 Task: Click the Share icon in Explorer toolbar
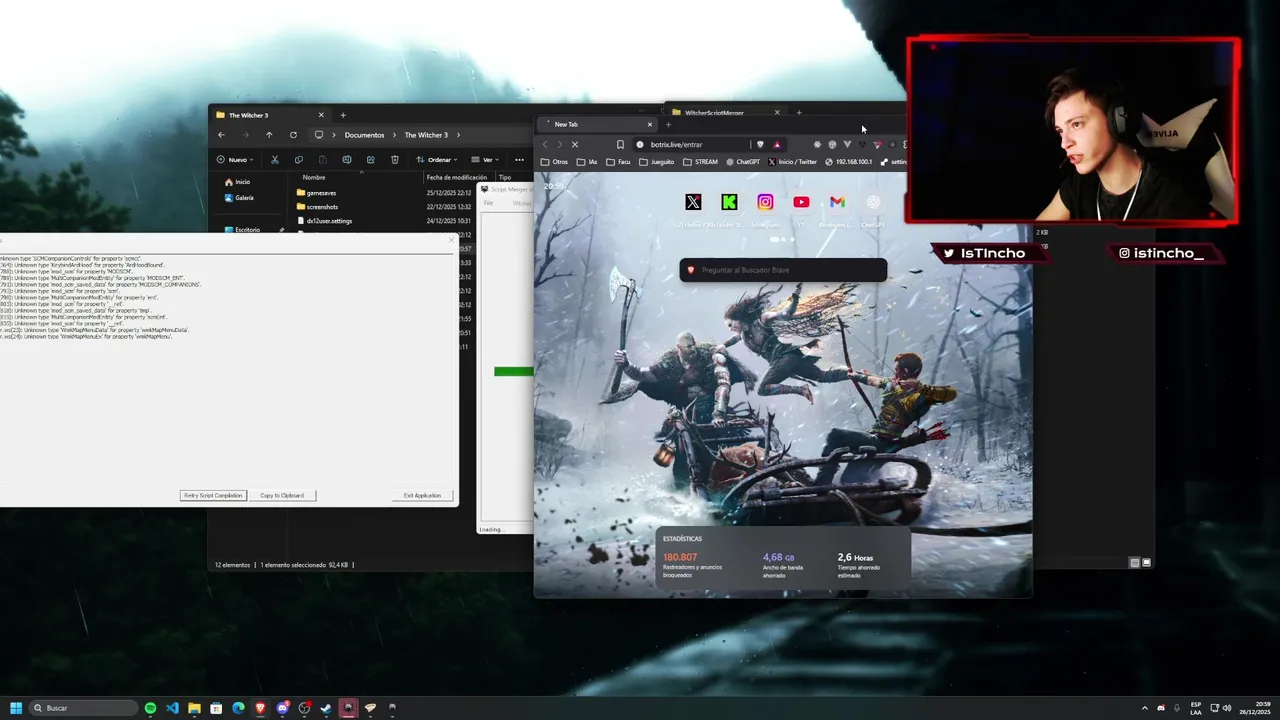[371, 160]
